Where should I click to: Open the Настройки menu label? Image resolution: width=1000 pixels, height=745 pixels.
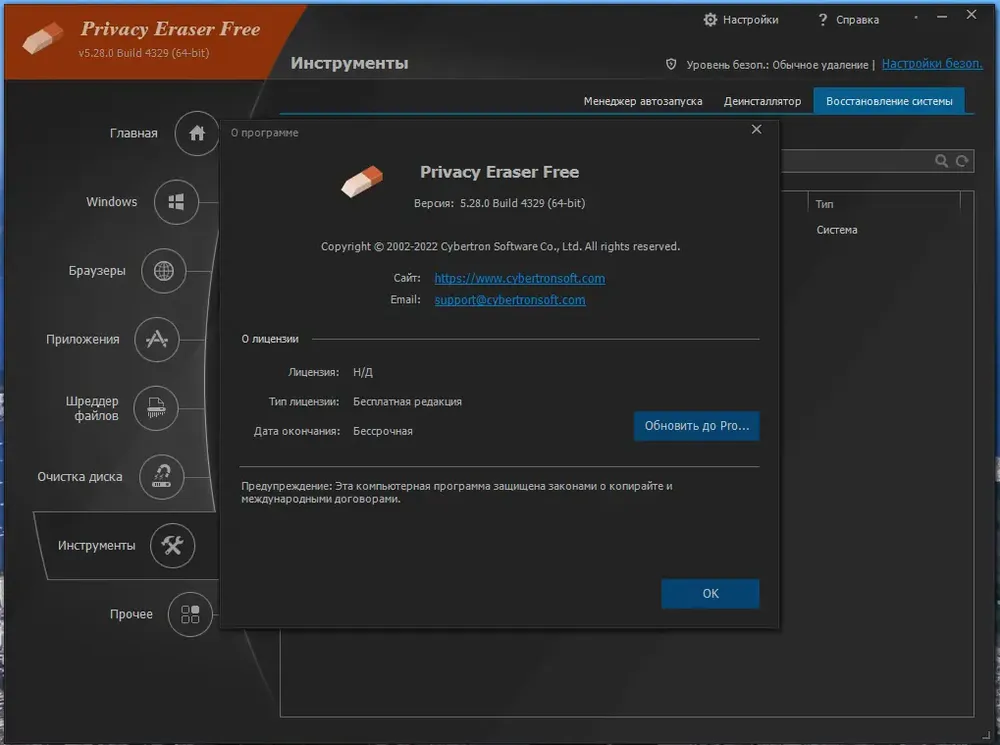point(751,20)
